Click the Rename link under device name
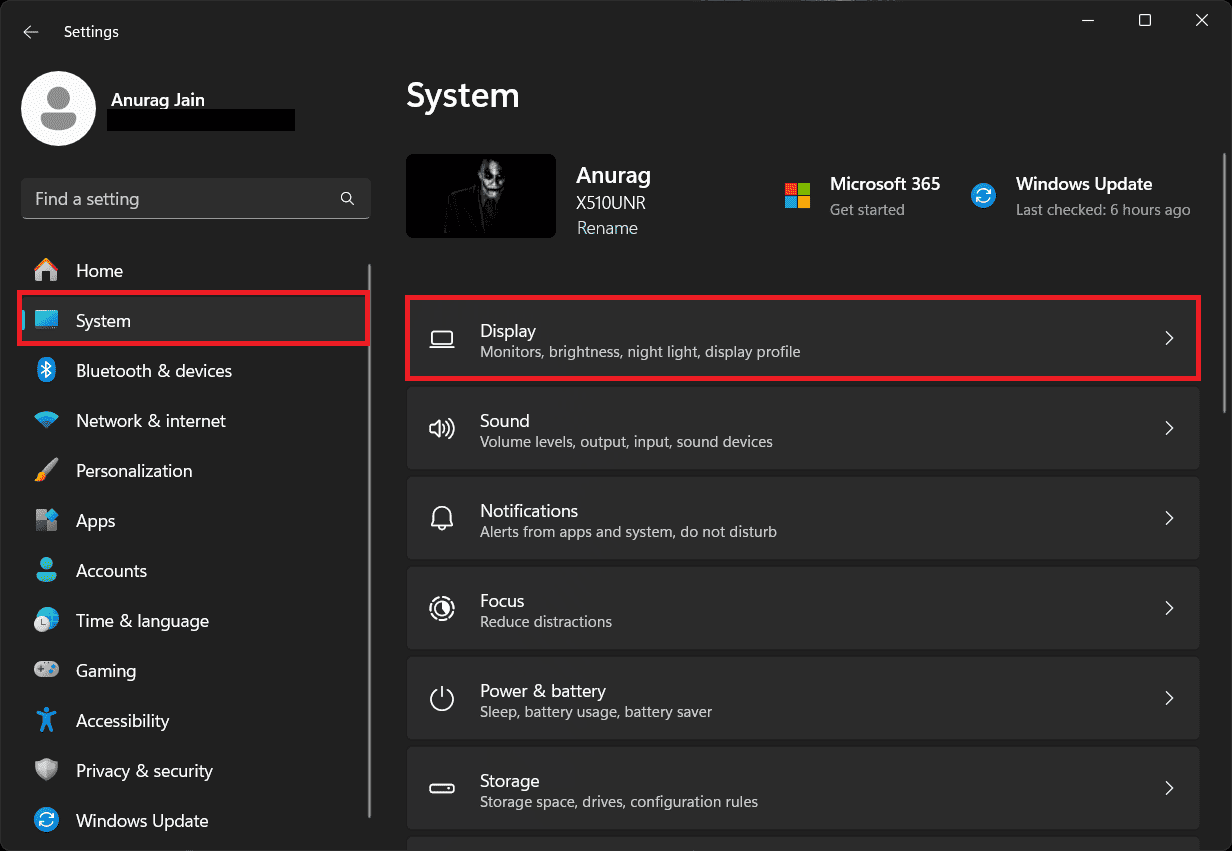 point(607,228)
